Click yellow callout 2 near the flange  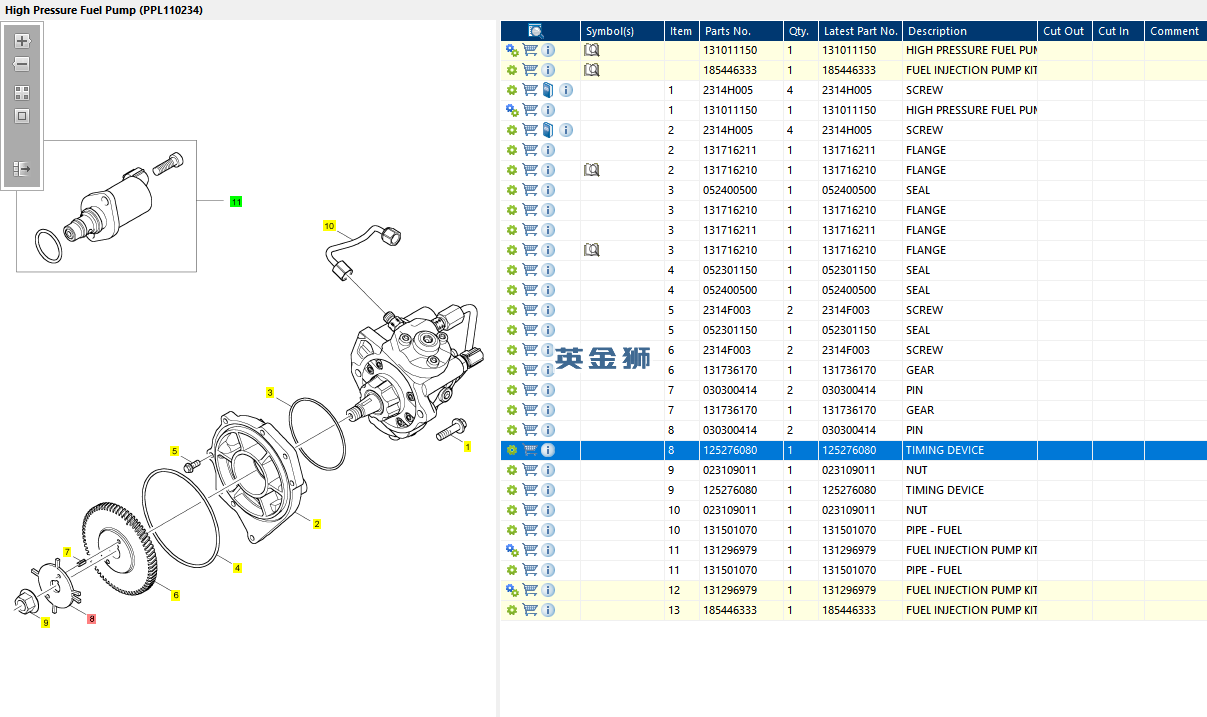pyautogui.click(x=317, y=524)
